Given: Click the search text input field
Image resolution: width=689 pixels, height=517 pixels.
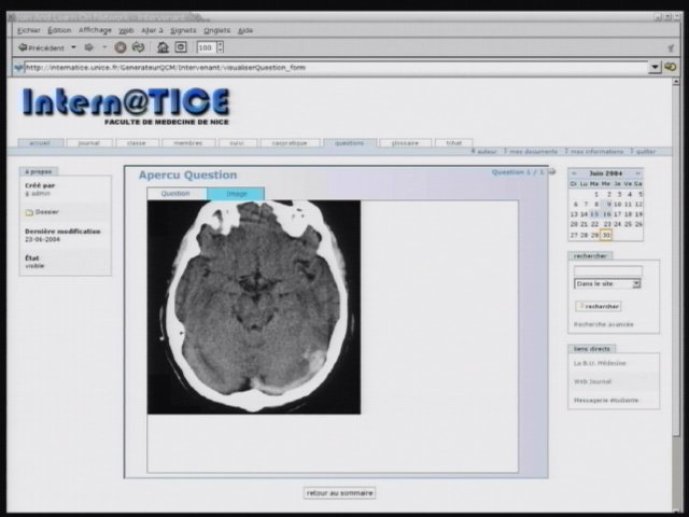Looking at the screenshot, I should [x=608, y=271].
